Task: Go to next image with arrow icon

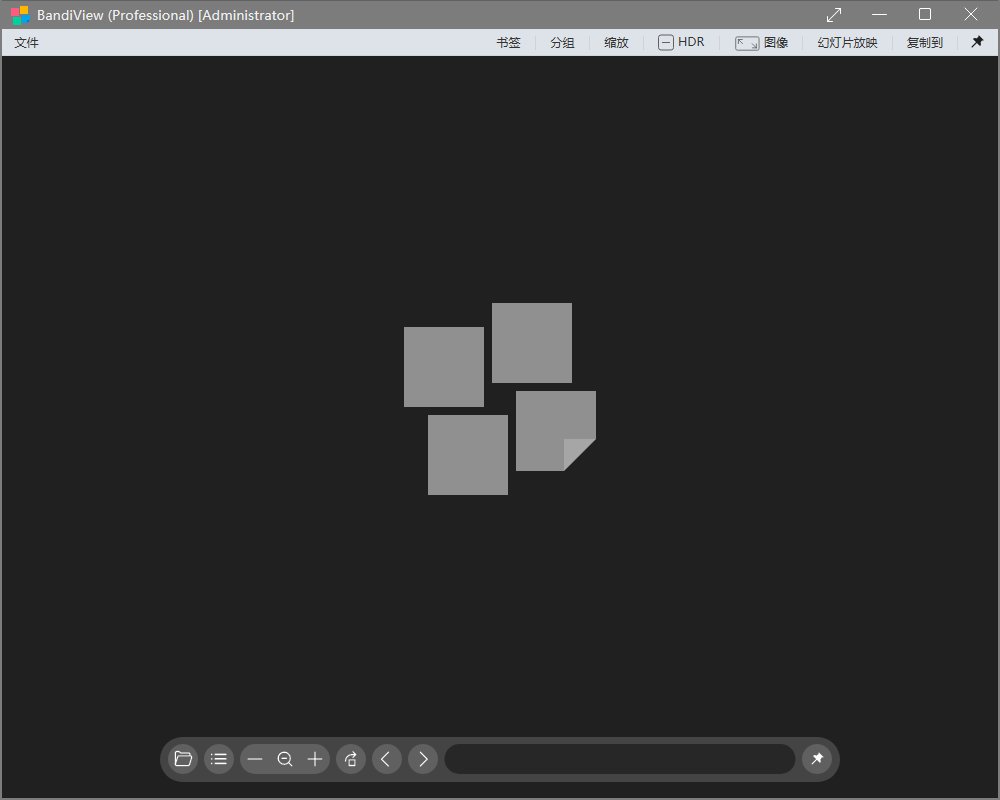Action: coord(423,759)
